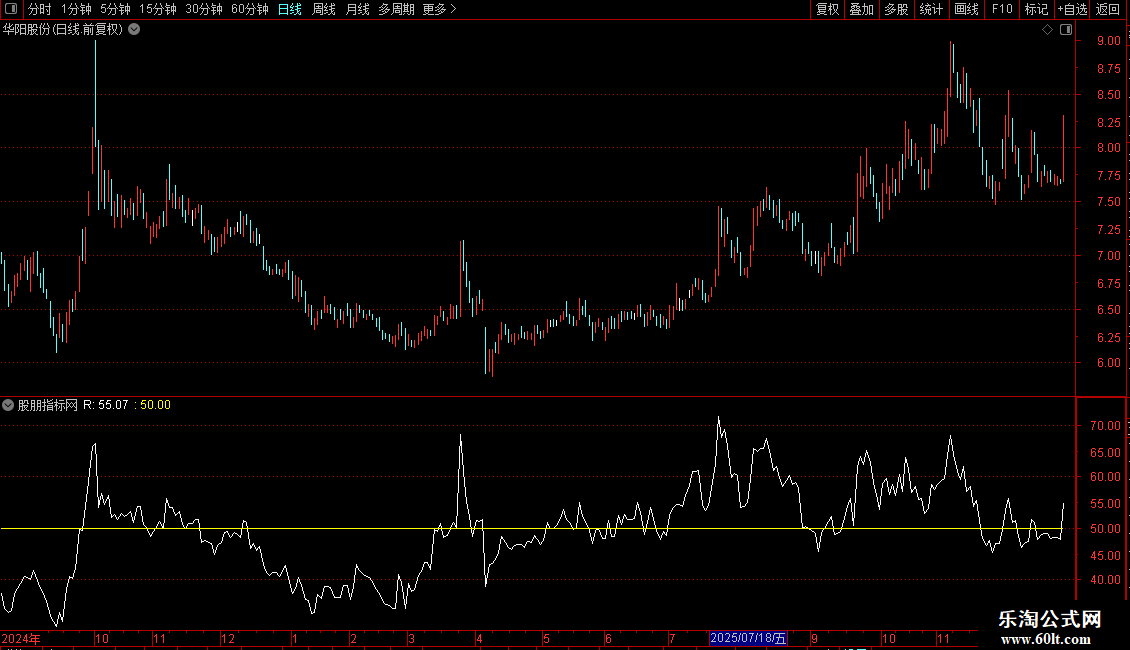Switch to 日线 daily chart
The image size is (1130, 650).
(x=290, y=9)
